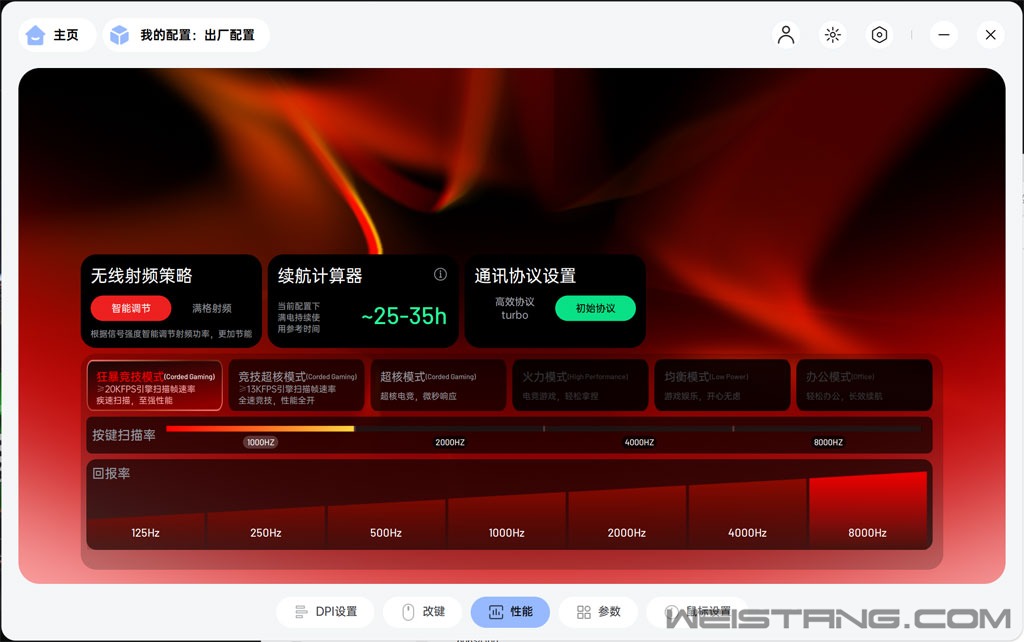
Task: Click the ~25-35h battery estimate
Action: (x=404, y=316)
